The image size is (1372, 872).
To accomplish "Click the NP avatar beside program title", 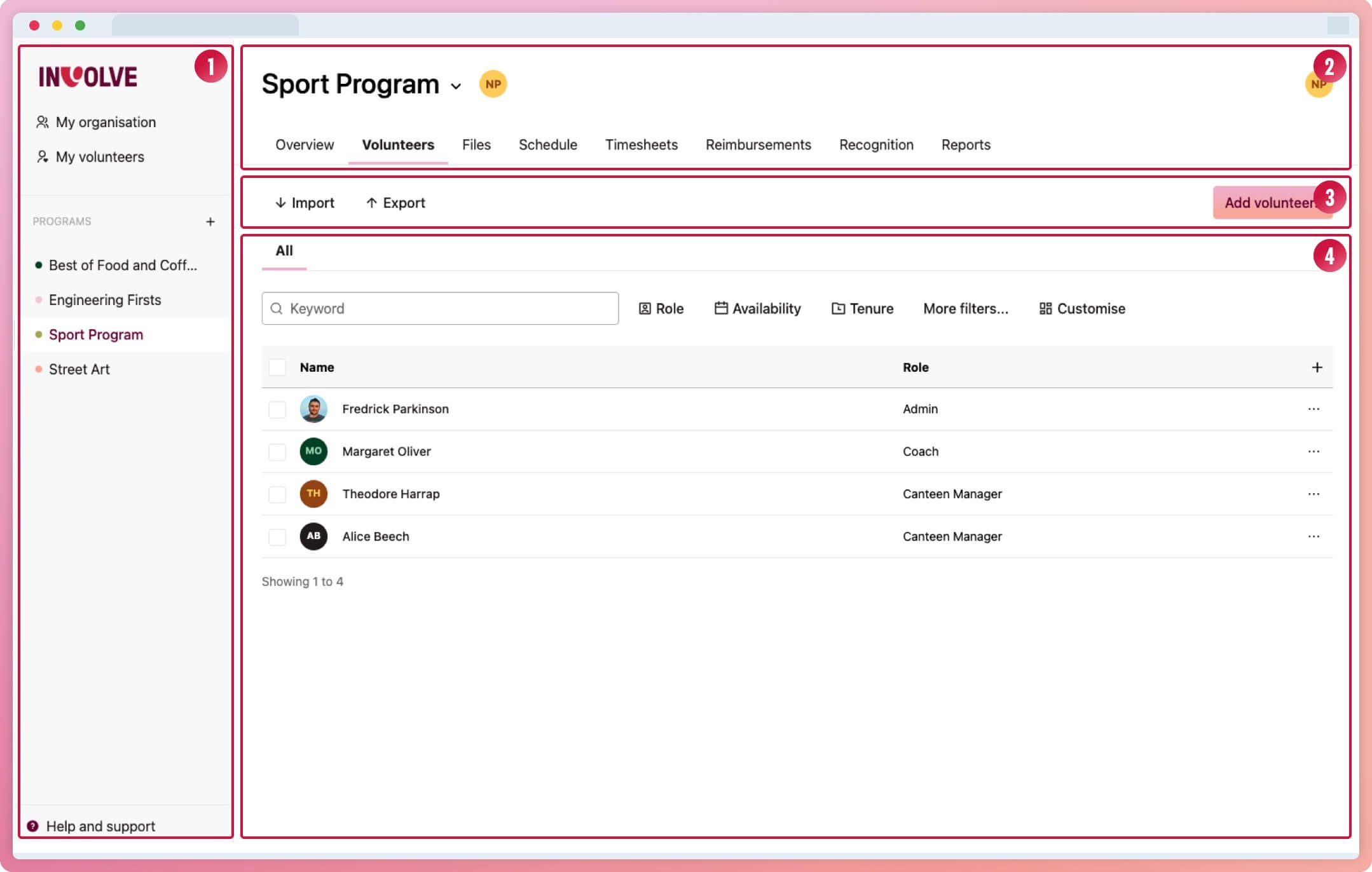I will tap(493, 84).
